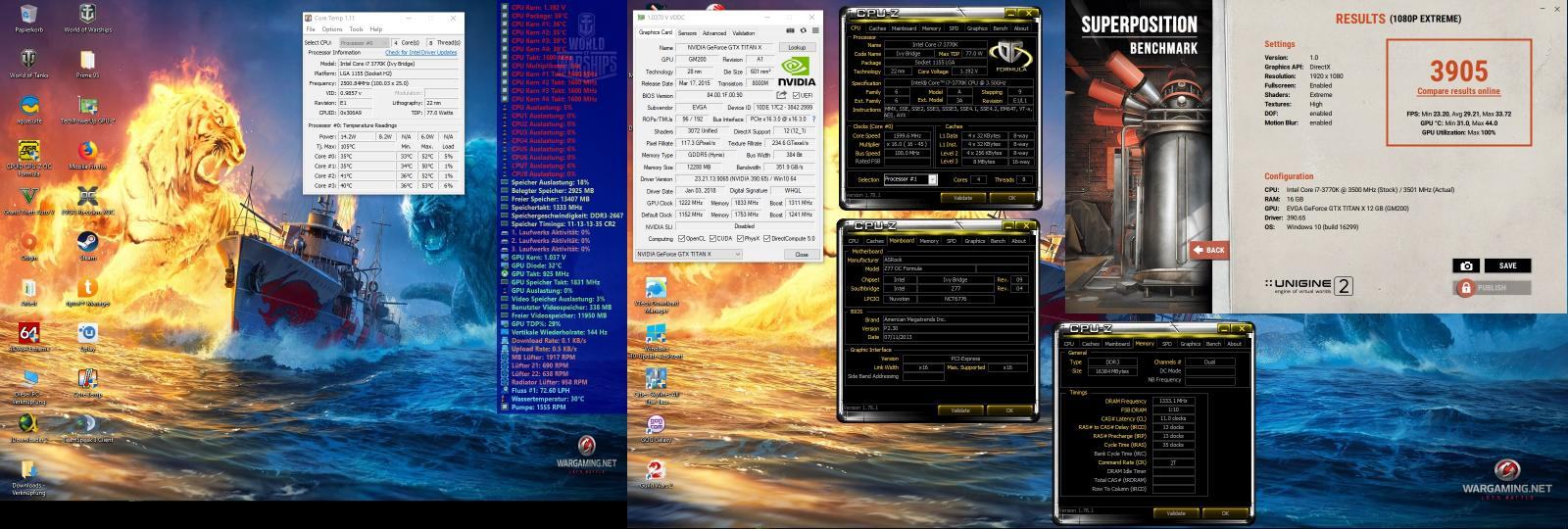Click GPU-Z screenshot camera icon
1568x529 pixels.
tap(792, 30)
